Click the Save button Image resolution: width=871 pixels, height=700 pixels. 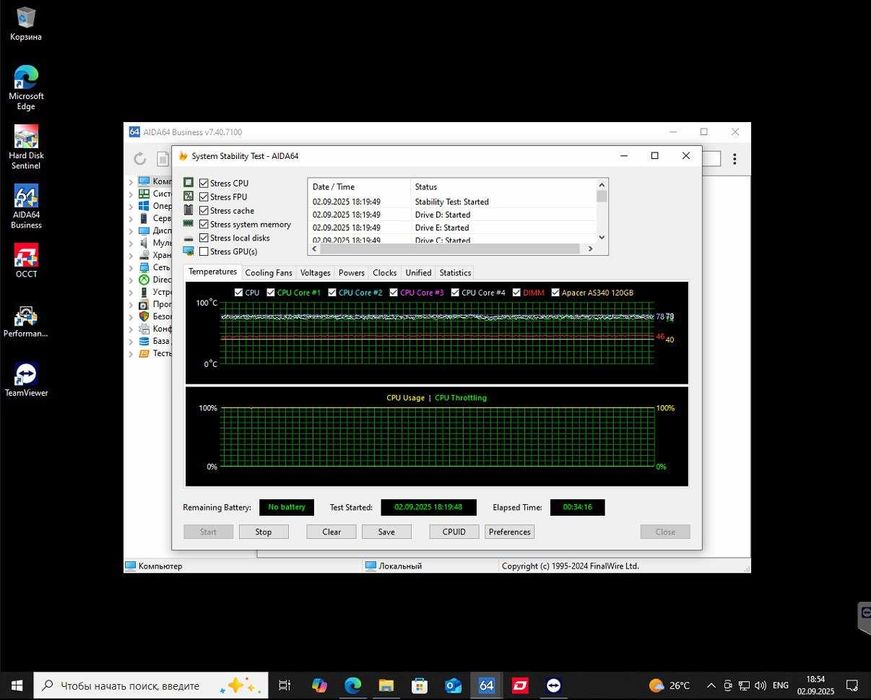[387, 532]
